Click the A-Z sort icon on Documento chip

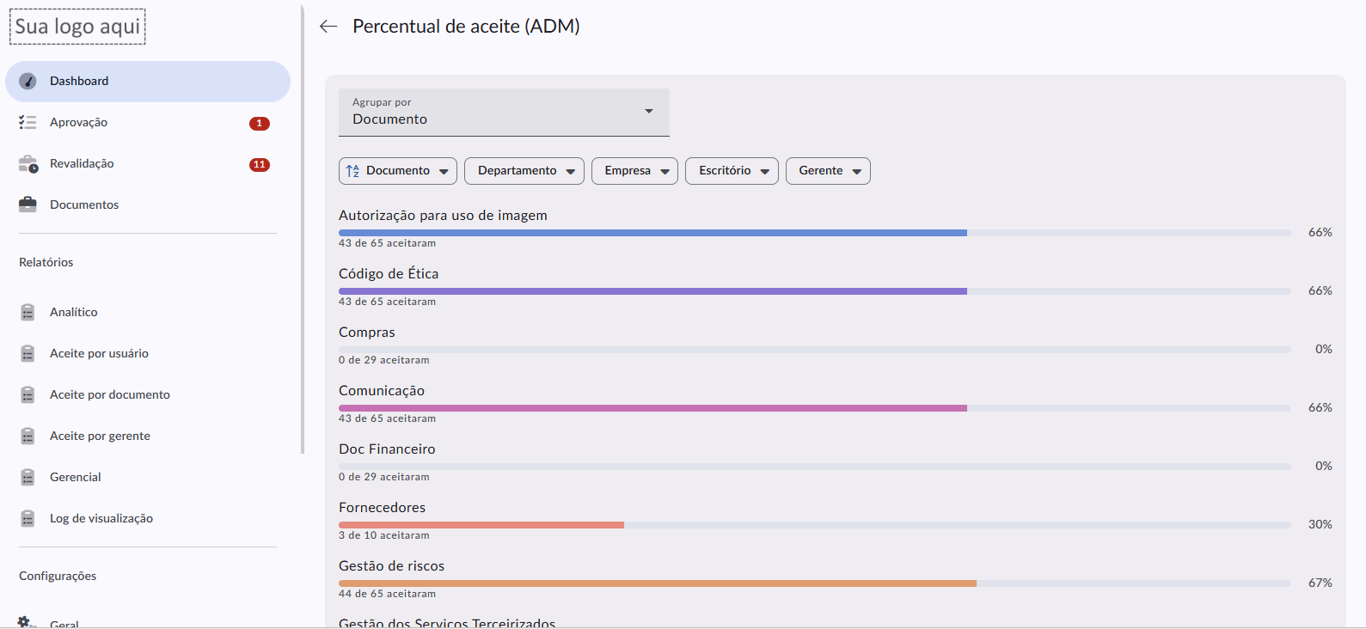[x=353, y=171]
